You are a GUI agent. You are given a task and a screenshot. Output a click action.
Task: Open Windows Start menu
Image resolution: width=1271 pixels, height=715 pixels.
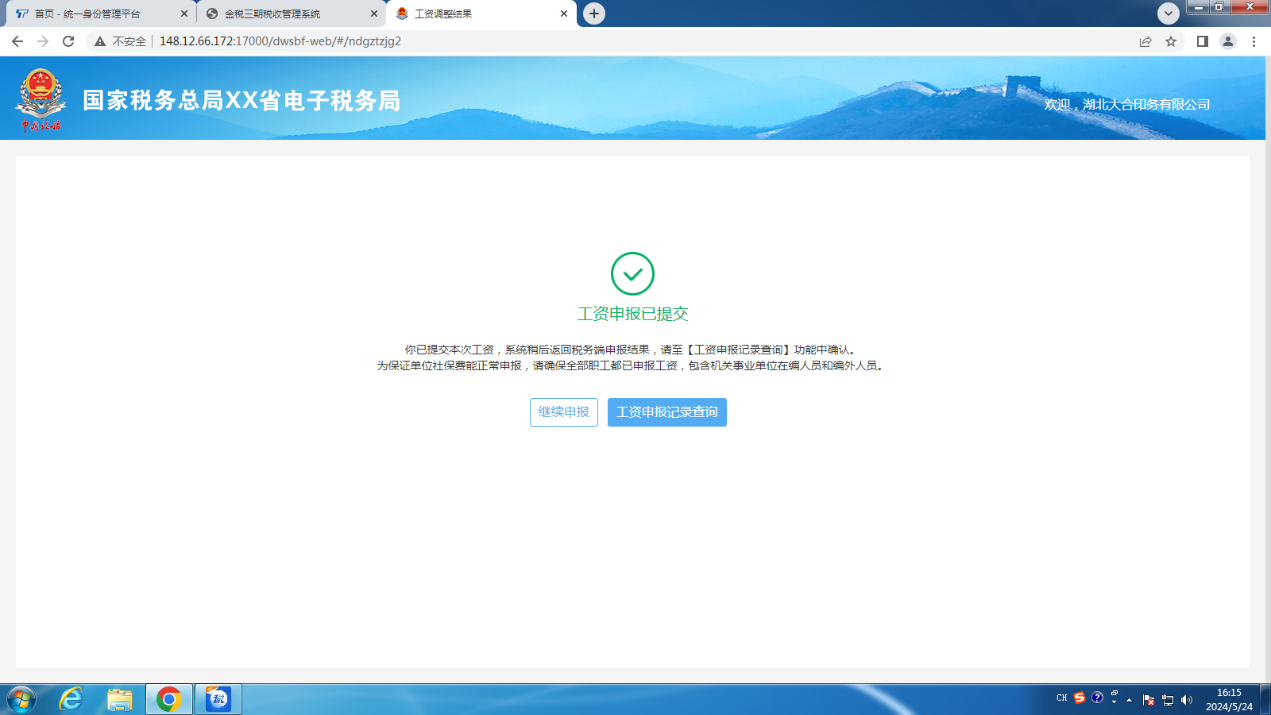21,699
